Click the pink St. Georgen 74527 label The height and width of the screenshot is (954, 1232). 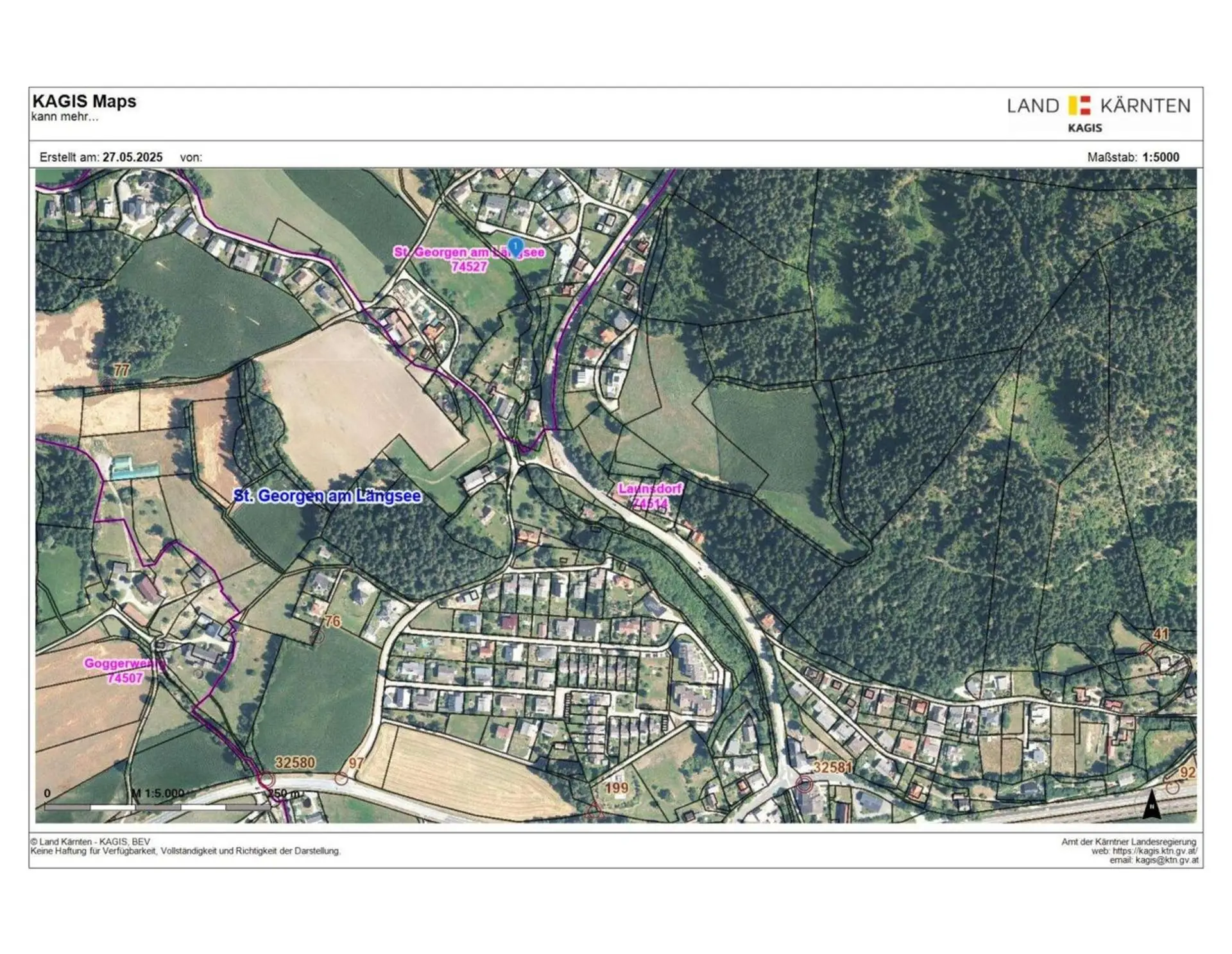[x=469, y=259]
